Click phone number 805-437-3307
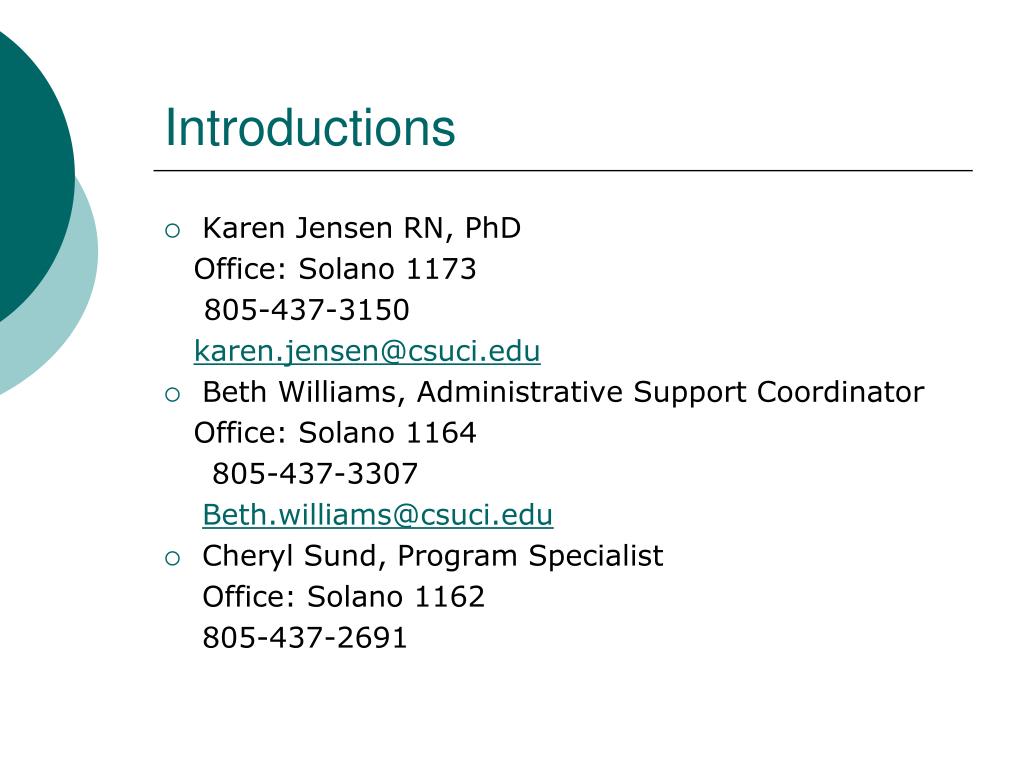This screenshot has width=1024, height=768. coord(315,474)
